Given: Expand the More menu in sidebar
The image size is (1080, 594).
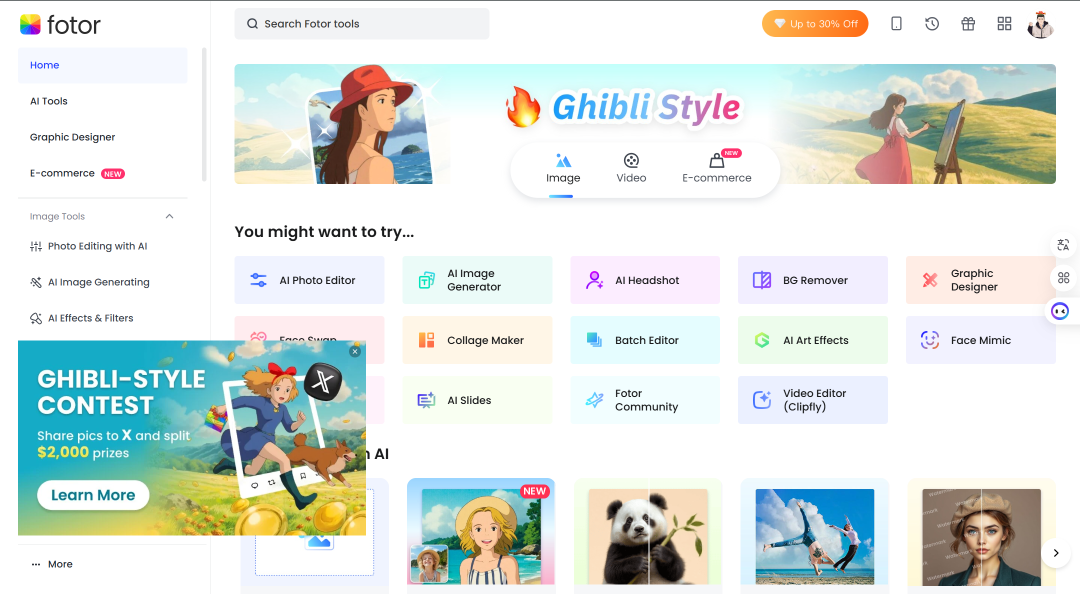Looking at the screenshot, I should point(52,564).
